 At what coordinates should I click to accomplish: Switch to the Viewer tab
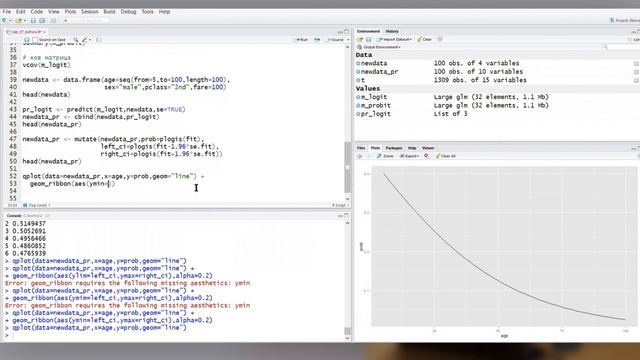[428, 148]
